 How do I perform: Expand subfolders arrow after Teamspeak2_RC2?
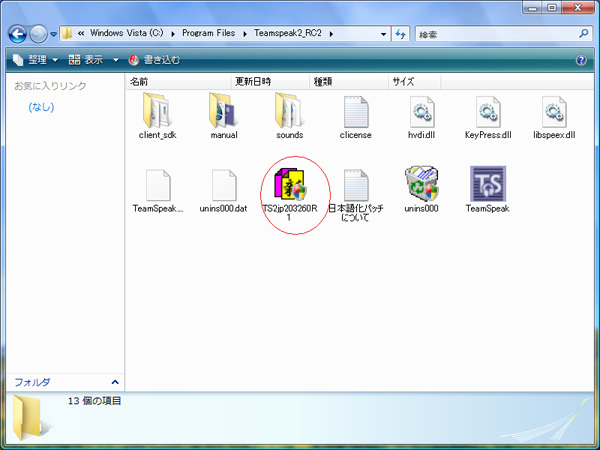(331, 34)
